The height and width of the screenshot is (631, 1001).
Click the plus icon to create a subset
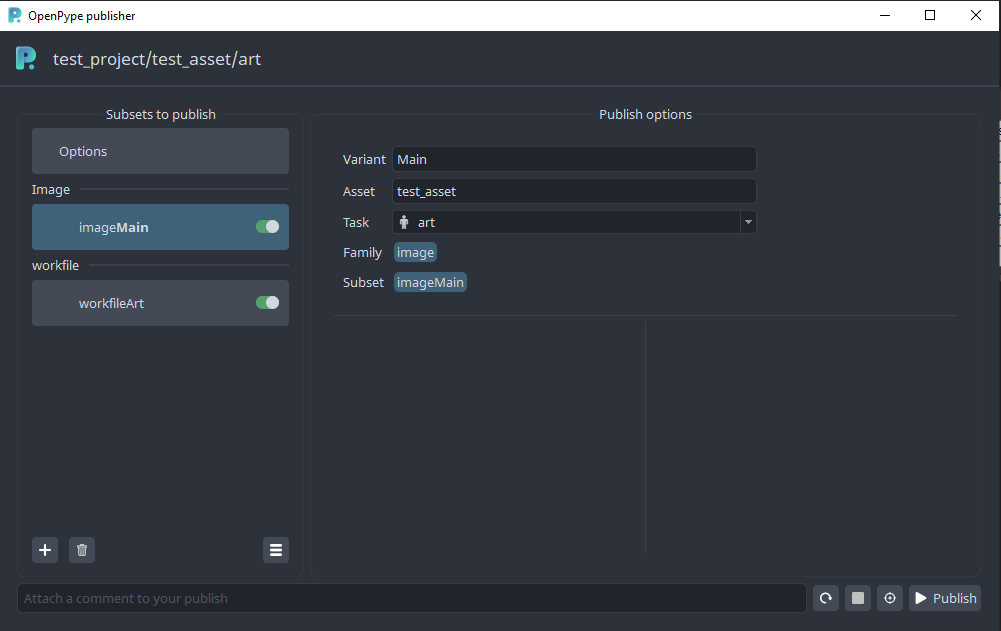[x=45, y=550]
